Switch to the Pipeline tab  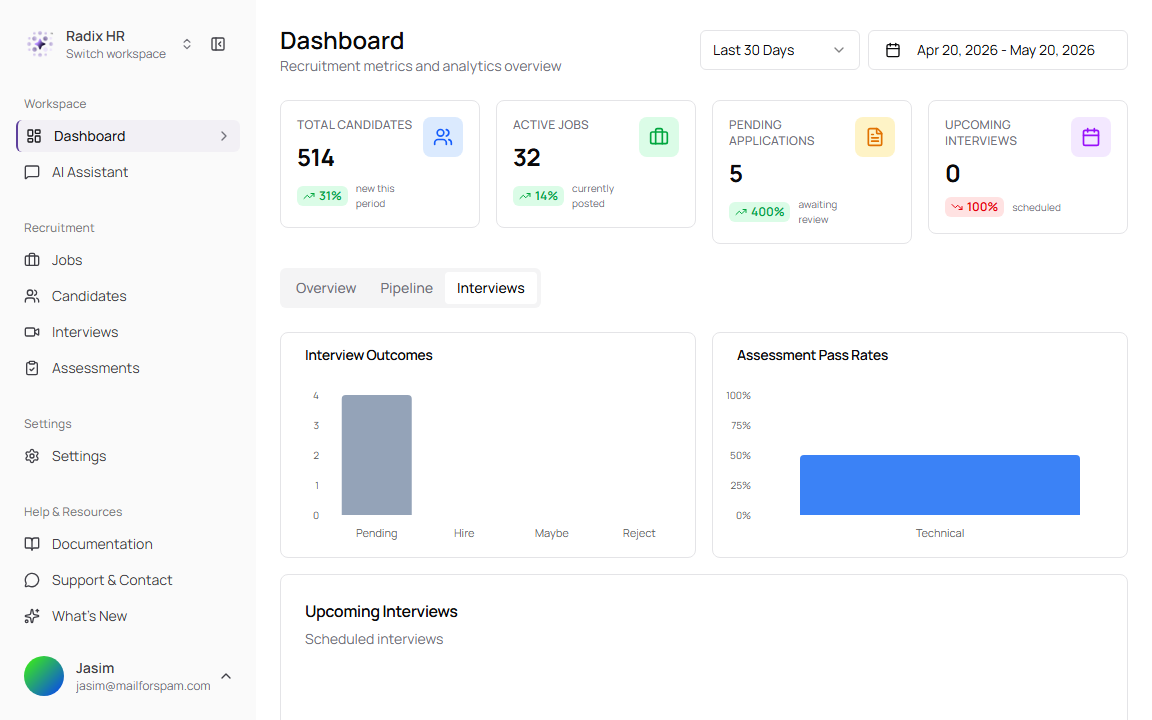[406, 288]
